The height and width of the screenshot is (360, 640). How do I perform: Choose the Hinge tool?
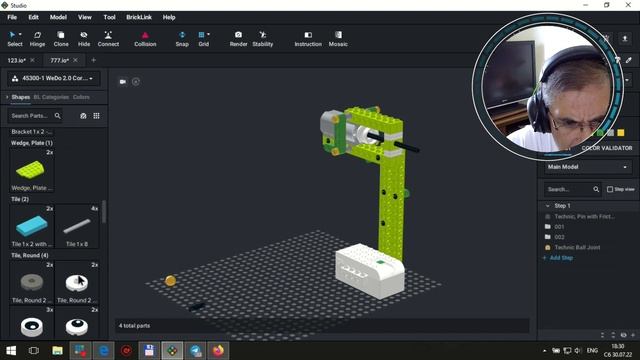point(37,39)
